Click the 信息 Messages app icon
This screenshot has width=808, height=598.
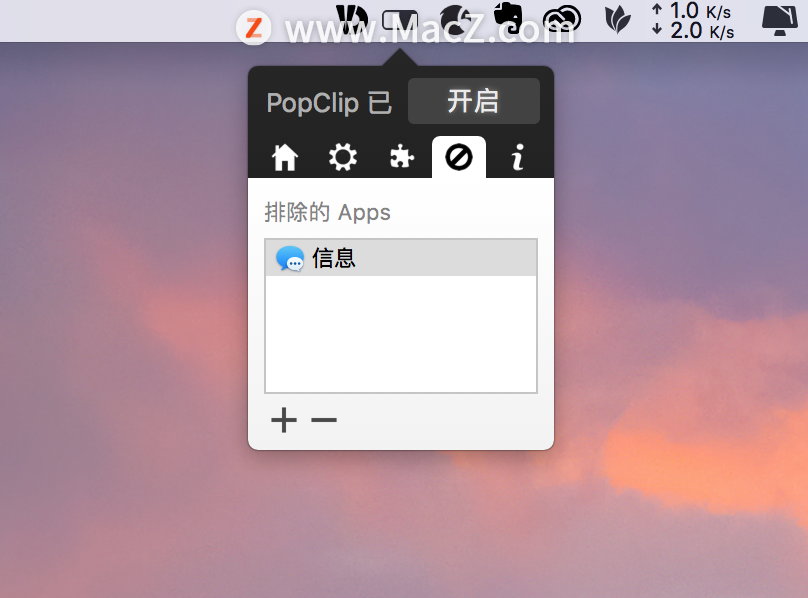(x=290, y=258)
